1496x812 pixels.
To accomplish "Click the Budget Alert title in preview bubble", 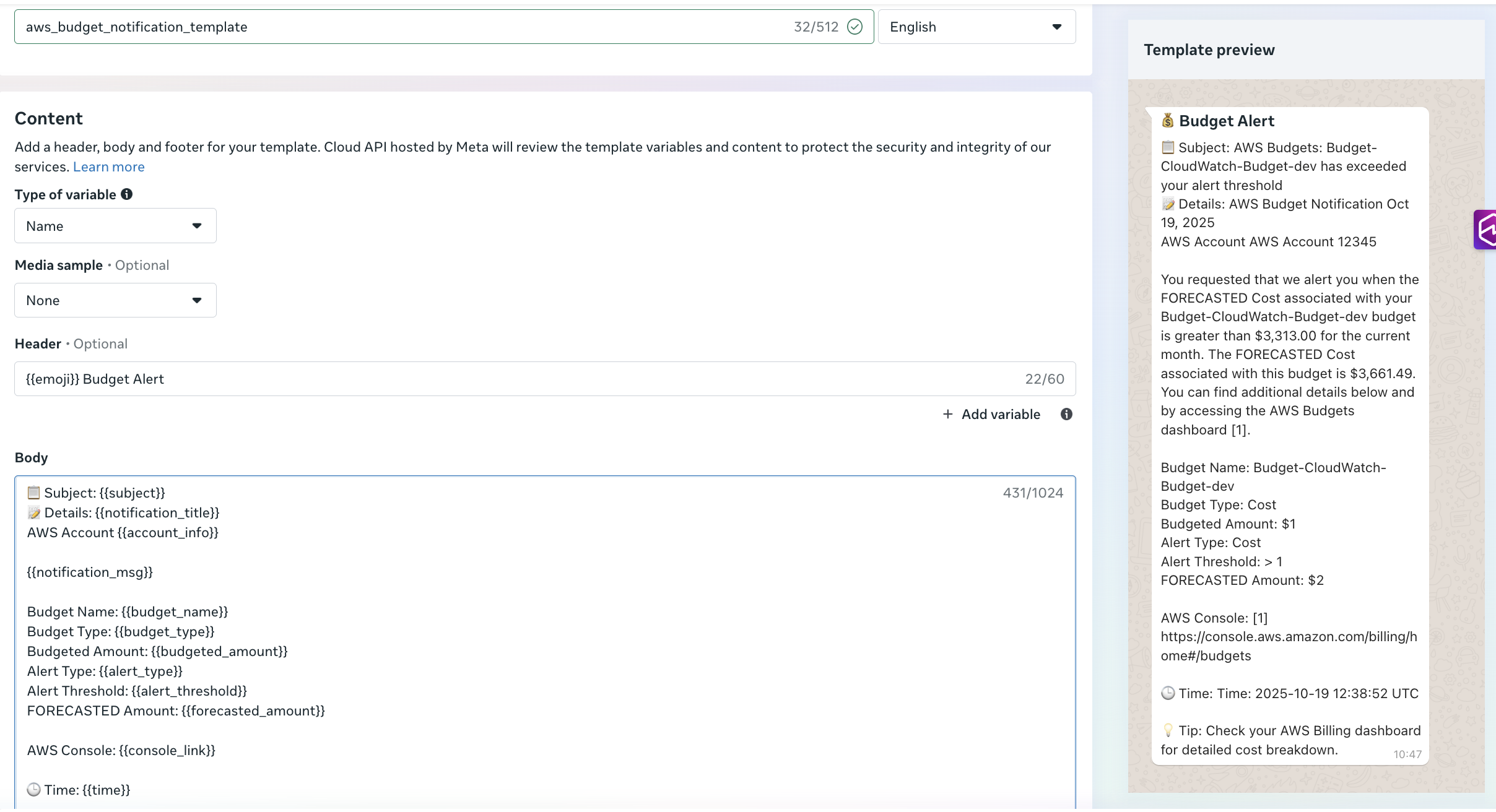I will coord(1227,121).
